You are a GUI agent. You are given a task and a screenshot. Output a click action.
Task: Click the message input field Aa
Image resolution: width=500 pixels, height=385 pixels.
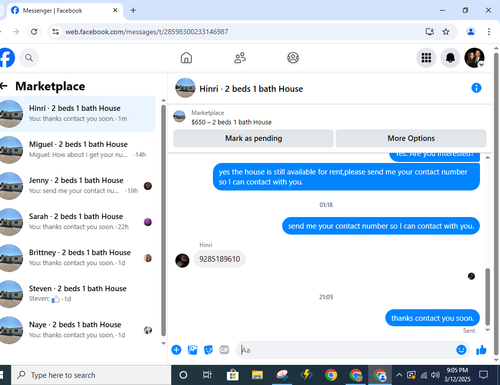345,350
